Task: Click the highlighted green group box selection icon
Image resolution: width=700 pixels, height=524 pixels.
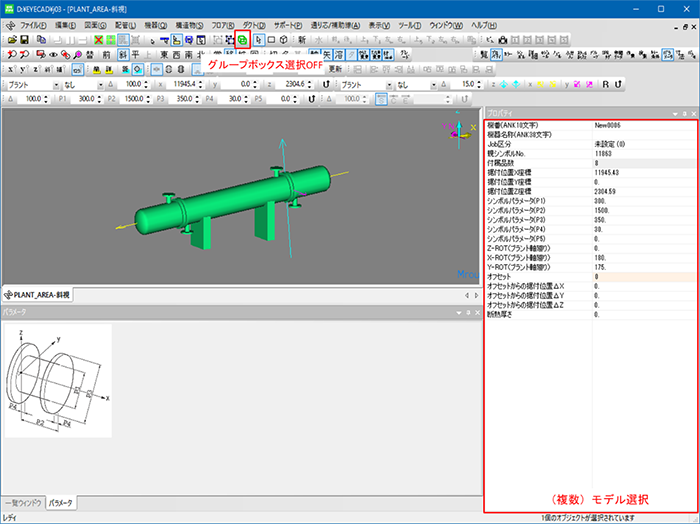Action: click(241, 39)
